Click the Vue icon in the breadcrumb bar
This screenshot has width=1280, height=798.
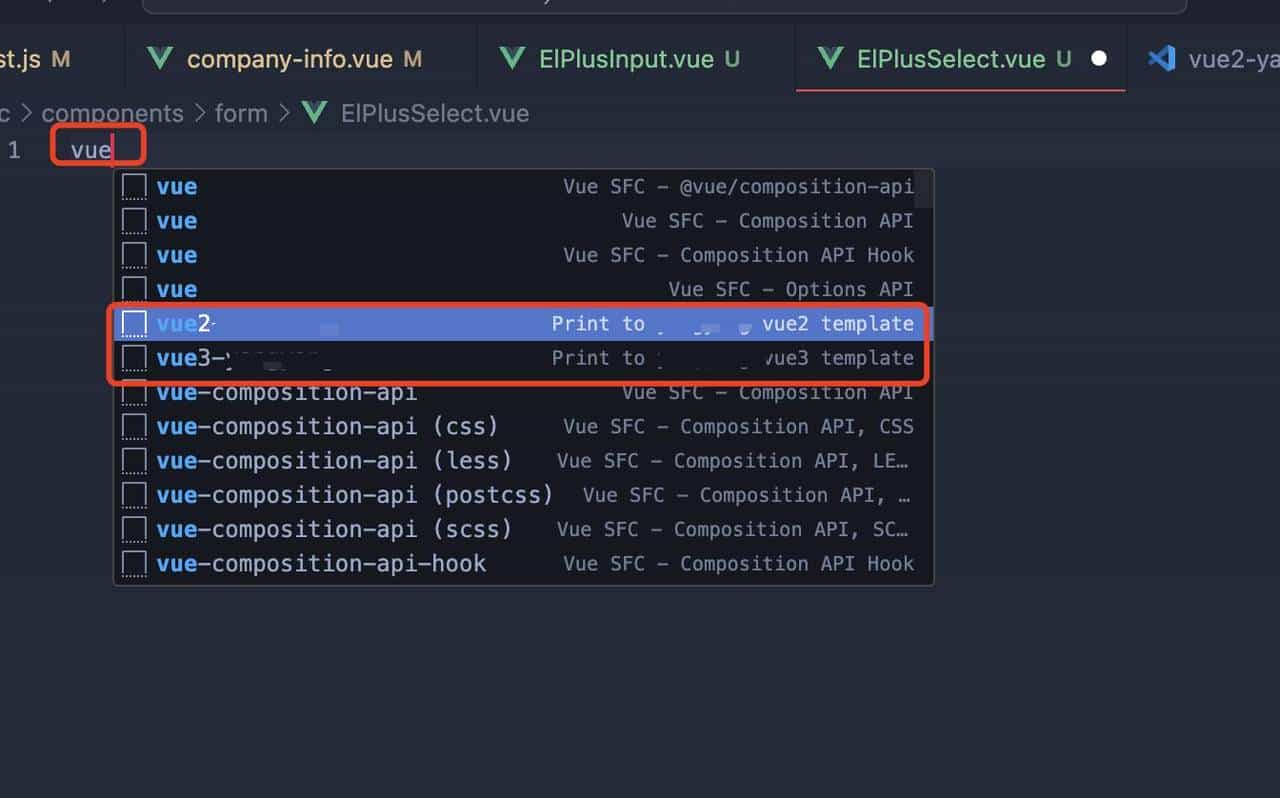(x=314, y=113)
